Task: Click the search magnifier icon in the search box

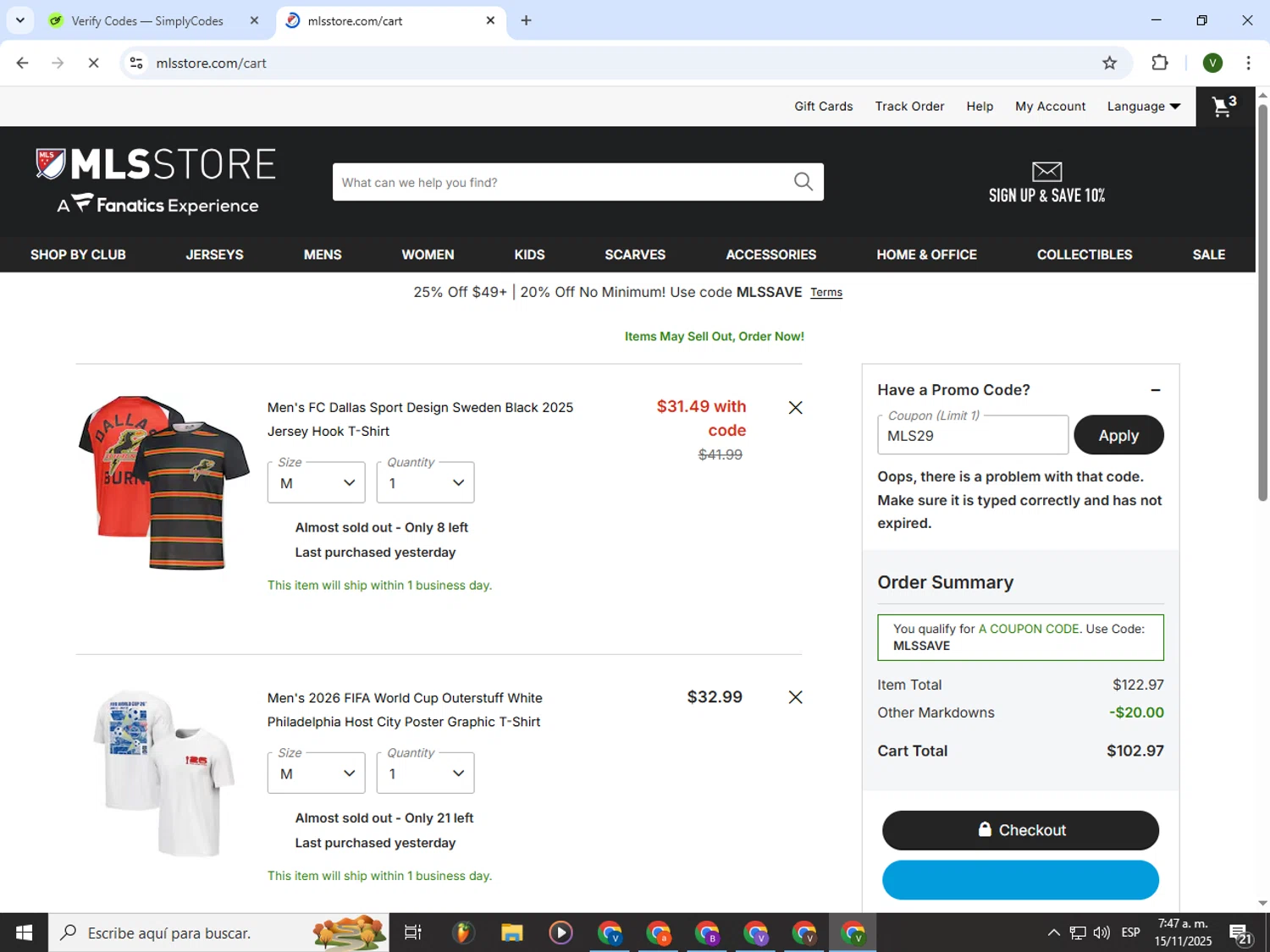Action: click(x=803, y=181)
